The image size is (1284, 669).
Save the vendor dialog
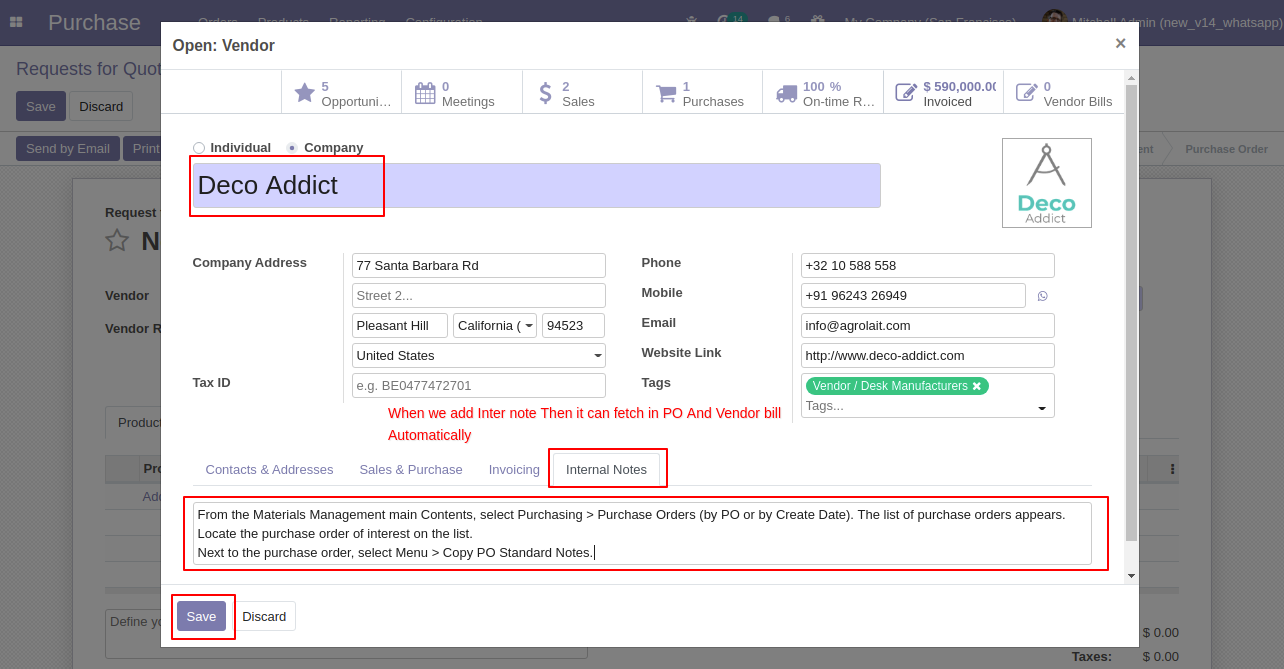(201, 616)
